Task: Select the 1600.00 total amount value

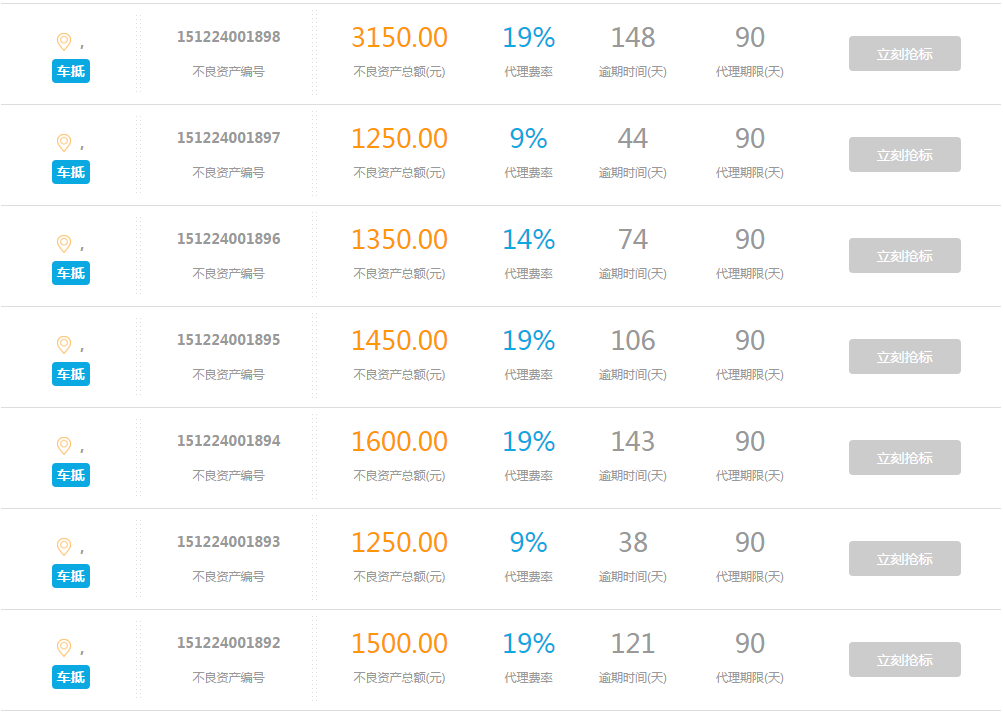Action: 399,441
